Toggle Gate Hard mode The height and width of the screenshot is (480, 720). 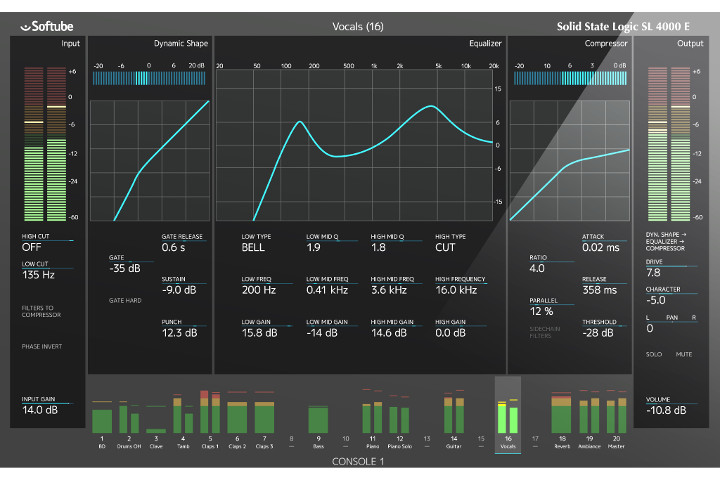click(127, 299)
